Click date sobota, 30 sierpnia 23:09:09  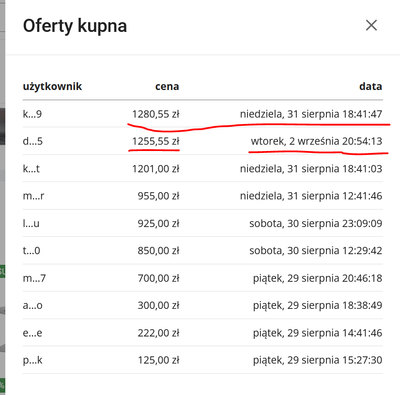pos(316,223)
